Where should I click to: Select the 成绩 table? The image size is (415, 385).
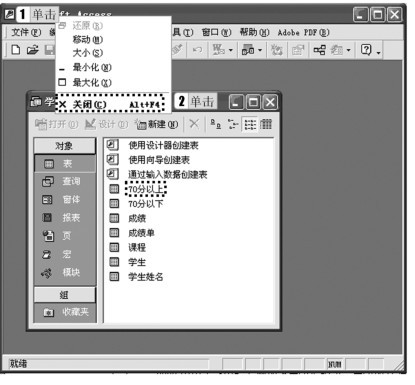[137, 218]
